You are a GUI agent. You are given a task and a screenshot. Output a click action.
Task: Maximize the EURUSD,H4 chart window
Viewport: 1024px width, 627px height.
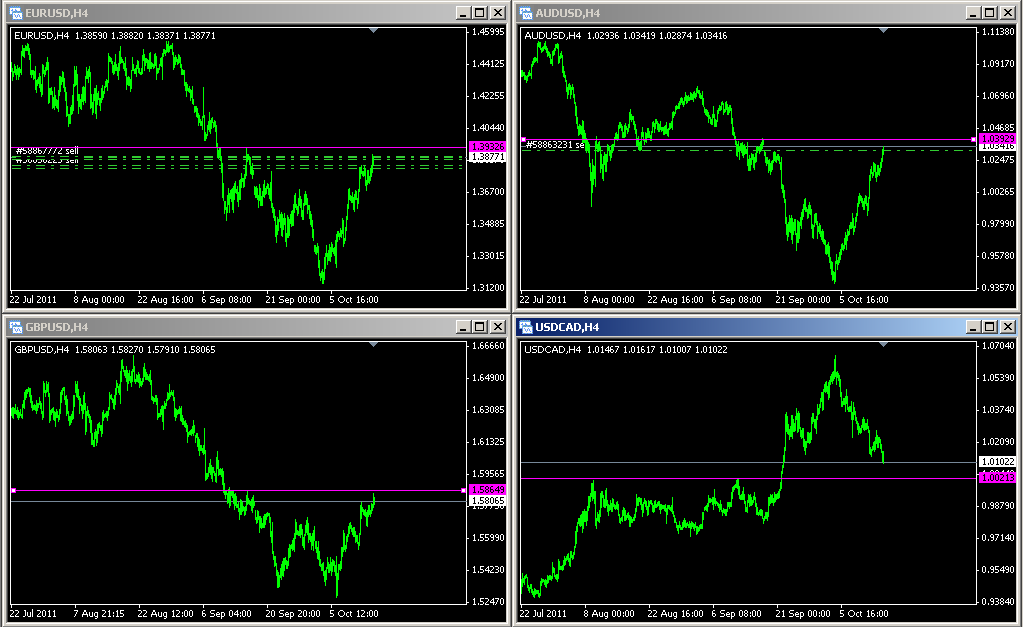(480, 13)
